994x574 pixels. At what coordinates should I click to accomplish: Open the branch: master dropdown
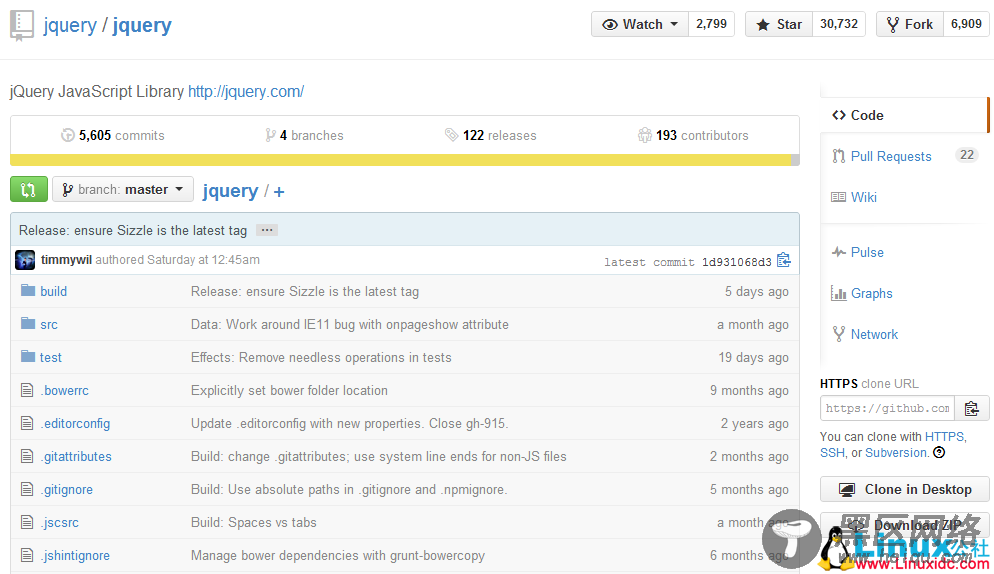pyautogui.click(x=123, y=190)
